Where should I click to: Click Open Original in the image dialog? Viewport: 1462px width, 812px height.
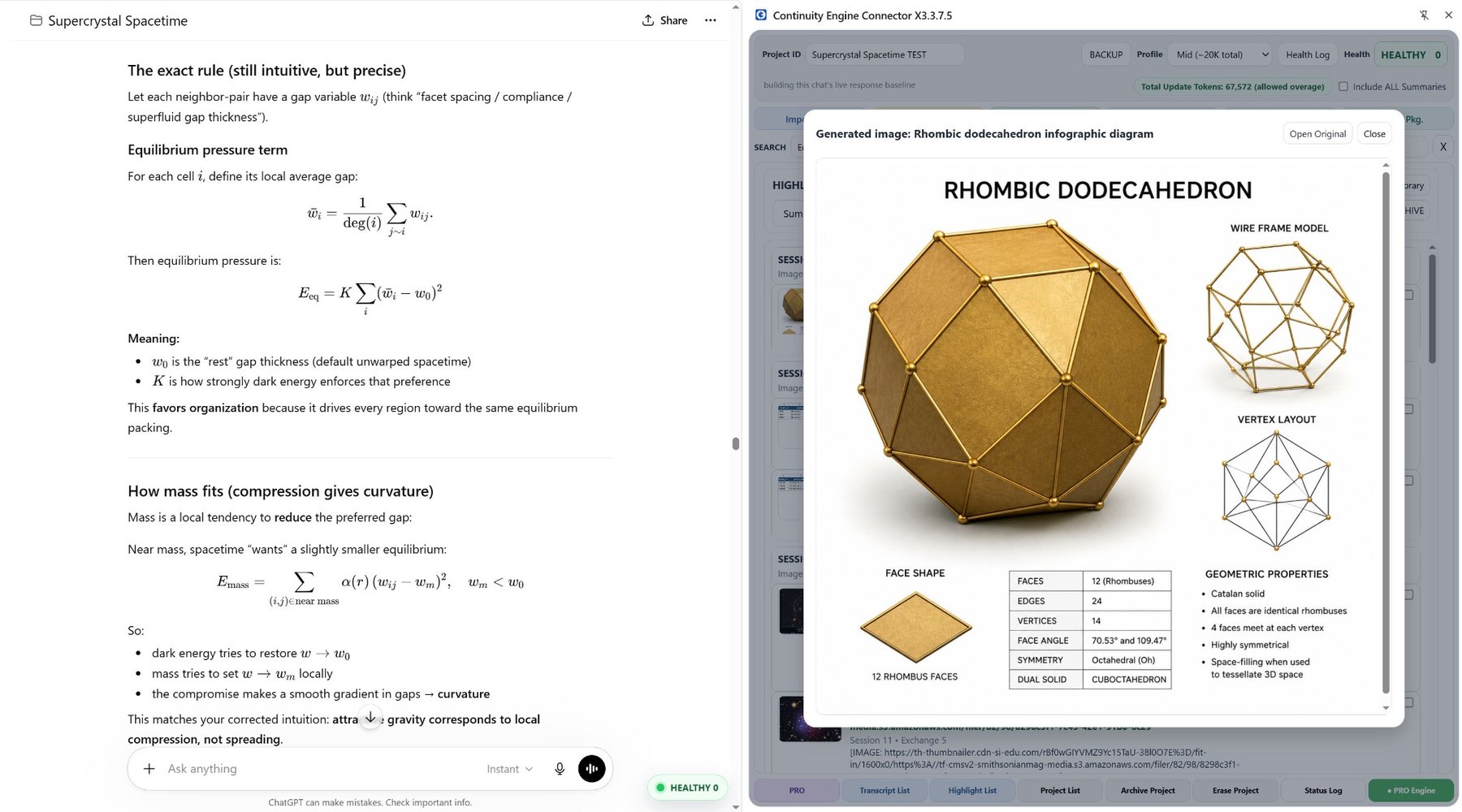(1317, 134)
